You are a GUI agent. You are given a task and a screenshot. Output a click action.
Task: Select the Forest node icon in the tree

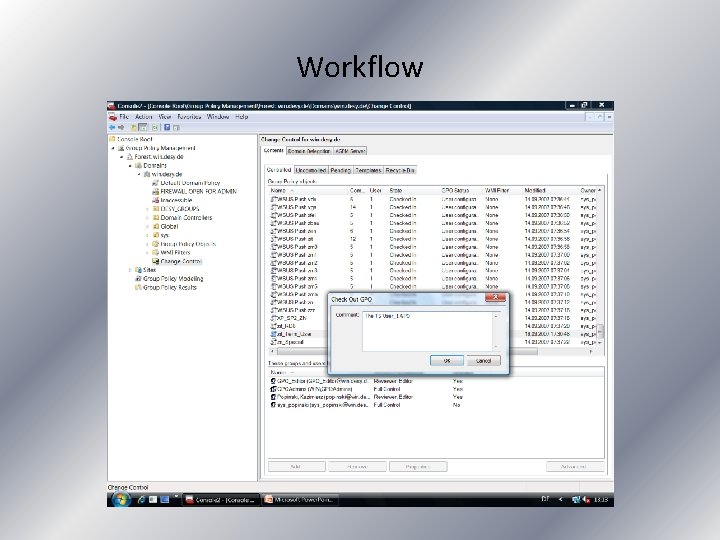(x=129, y=157)
